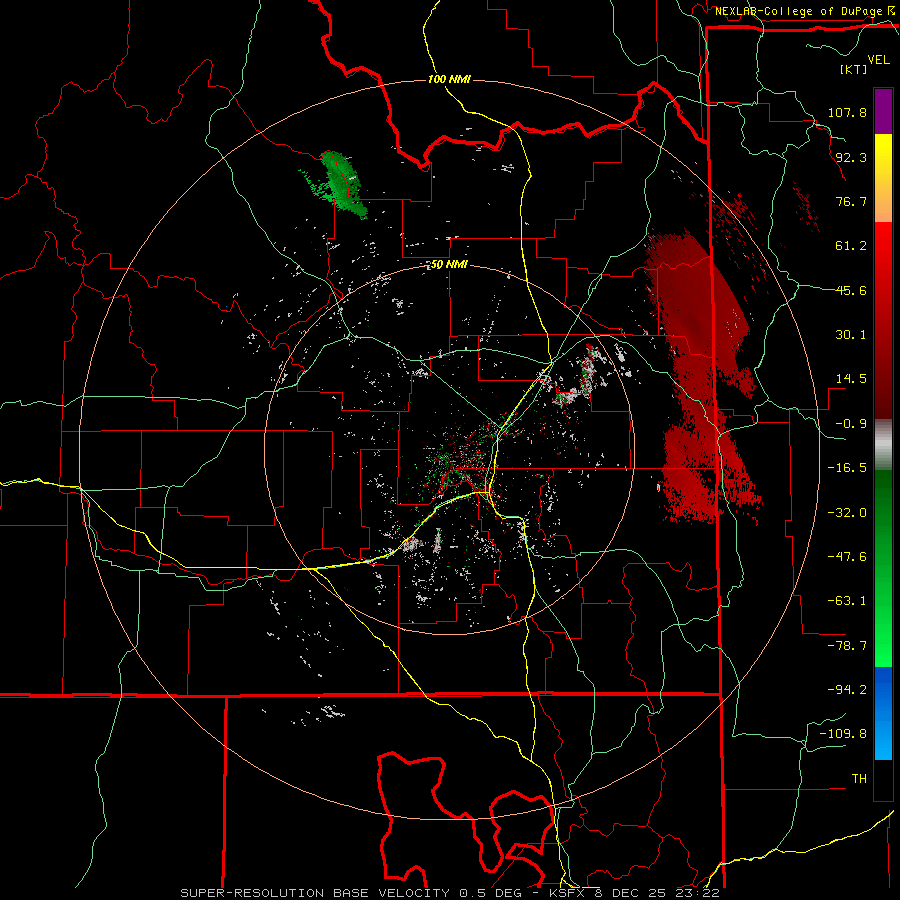Select the 92.3 velocity scale value
Image resolution: width=900 pixels, height=900 pixels.
coord(851,157)
